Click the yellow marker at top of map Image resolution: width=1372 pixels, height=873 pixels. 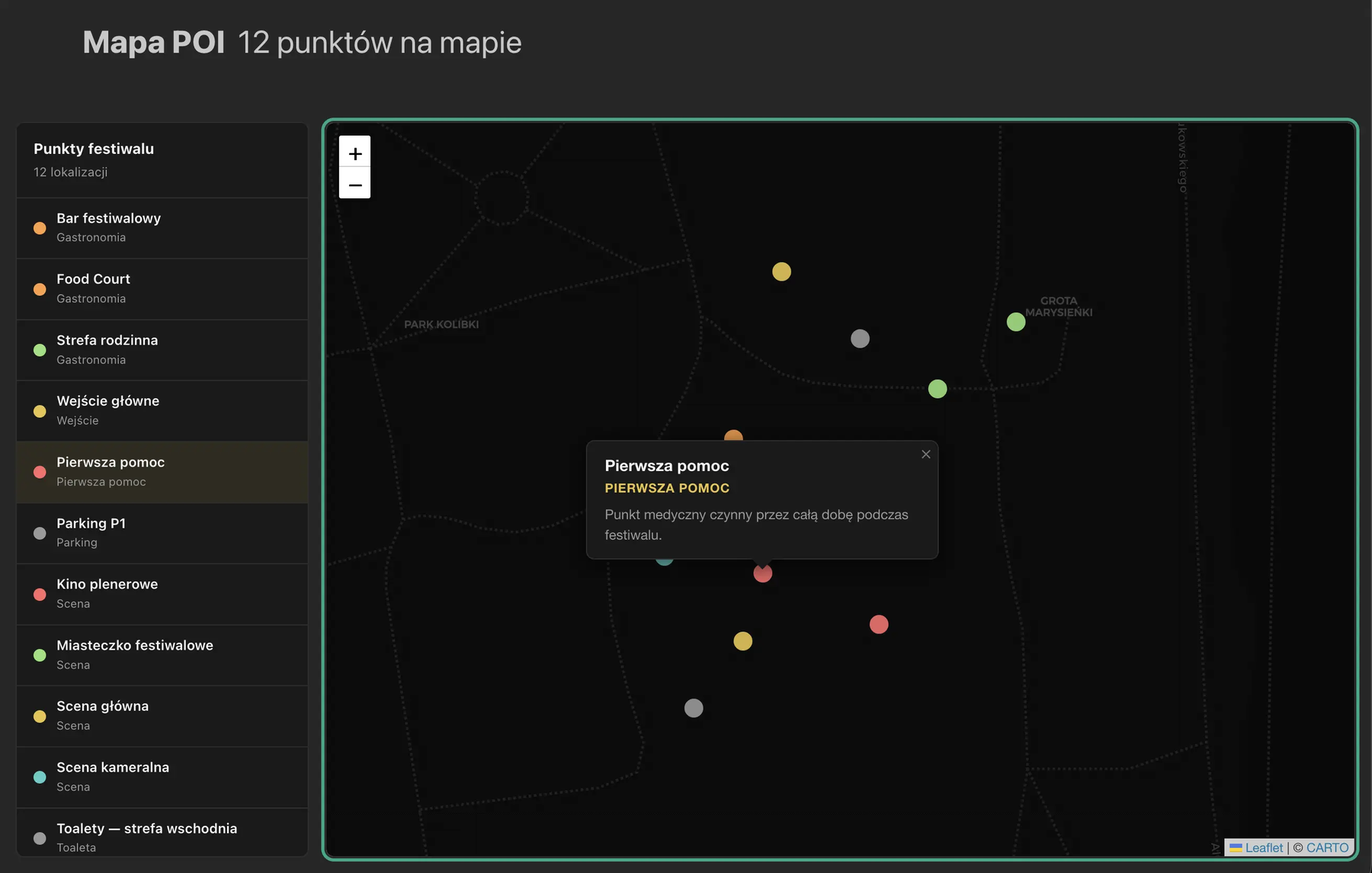(781, 271)
